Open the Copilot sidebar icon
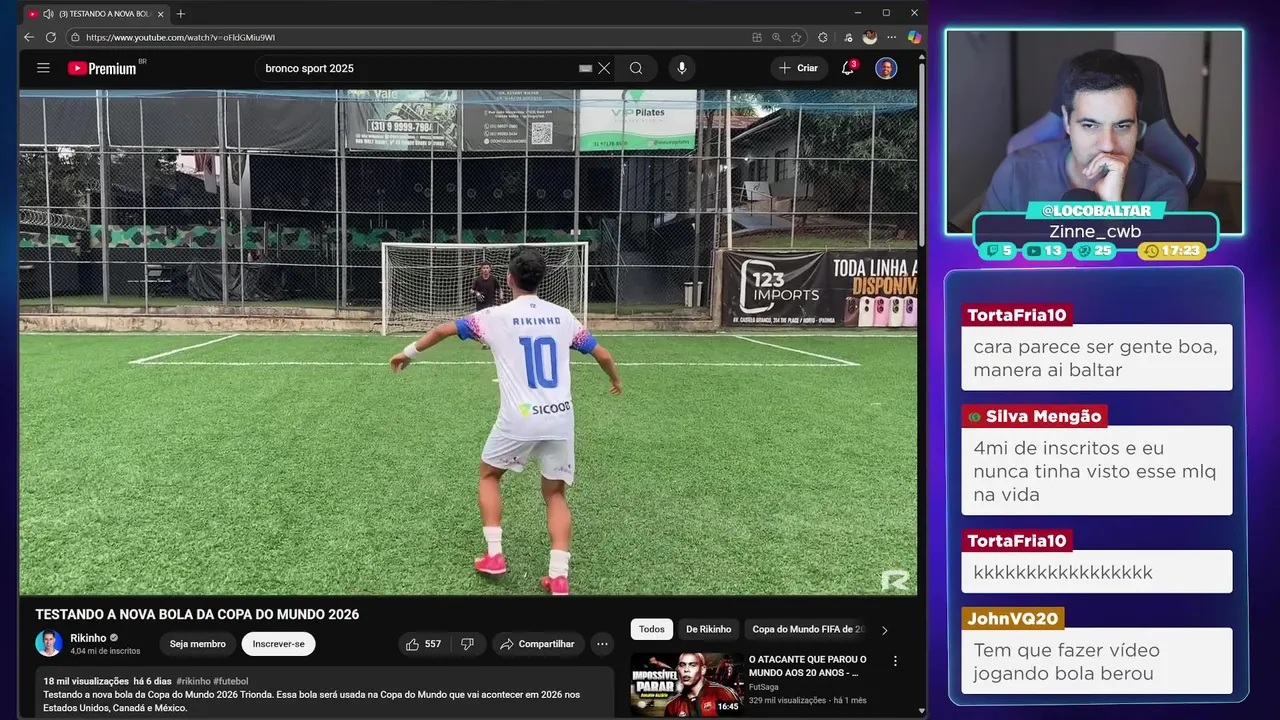This screenshot has height=720, width=1280. [x=914, y=37]
